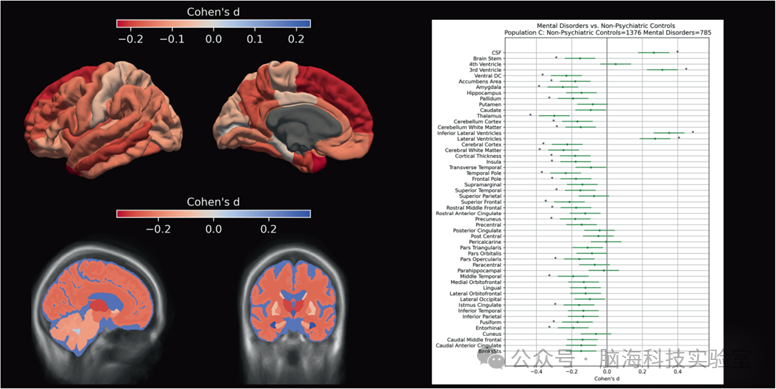Click the 'Posterior Cingulate' row label

click(478, 231)
